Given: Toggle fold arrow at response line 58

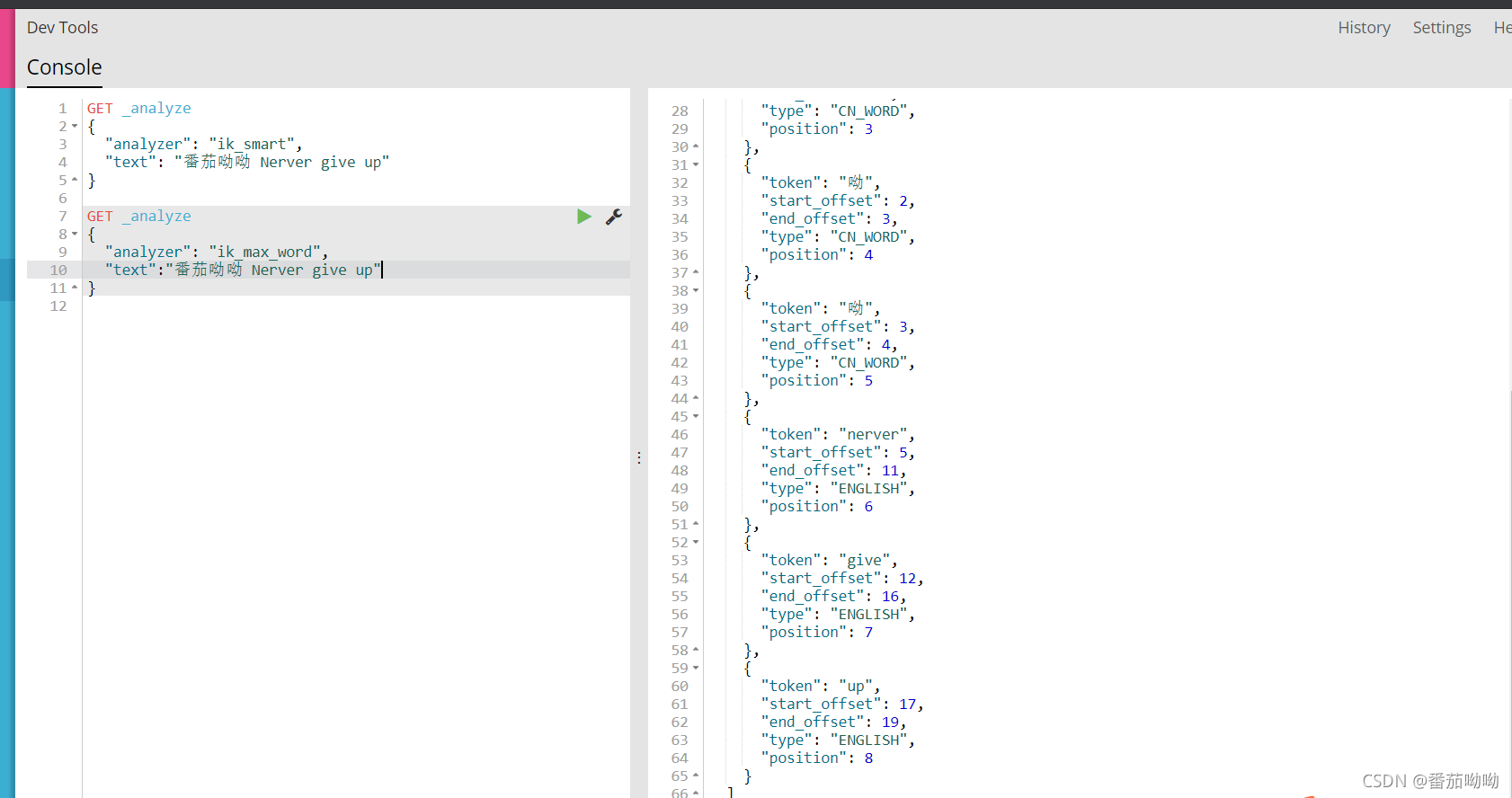Looking at the screenshot, I should coord(696,650).
